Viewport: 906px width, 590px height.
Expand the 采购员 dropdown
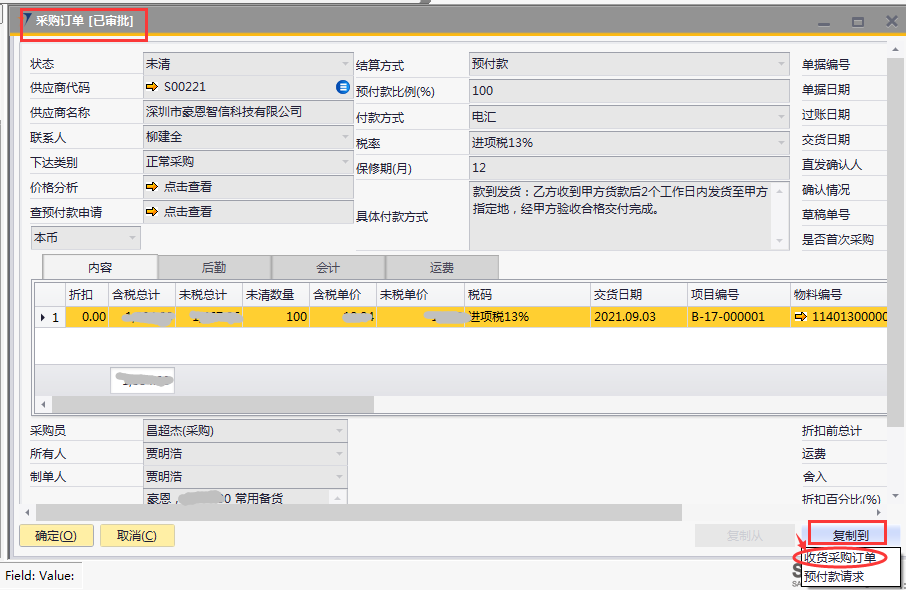pyautogui.click(x=340, y=431)
